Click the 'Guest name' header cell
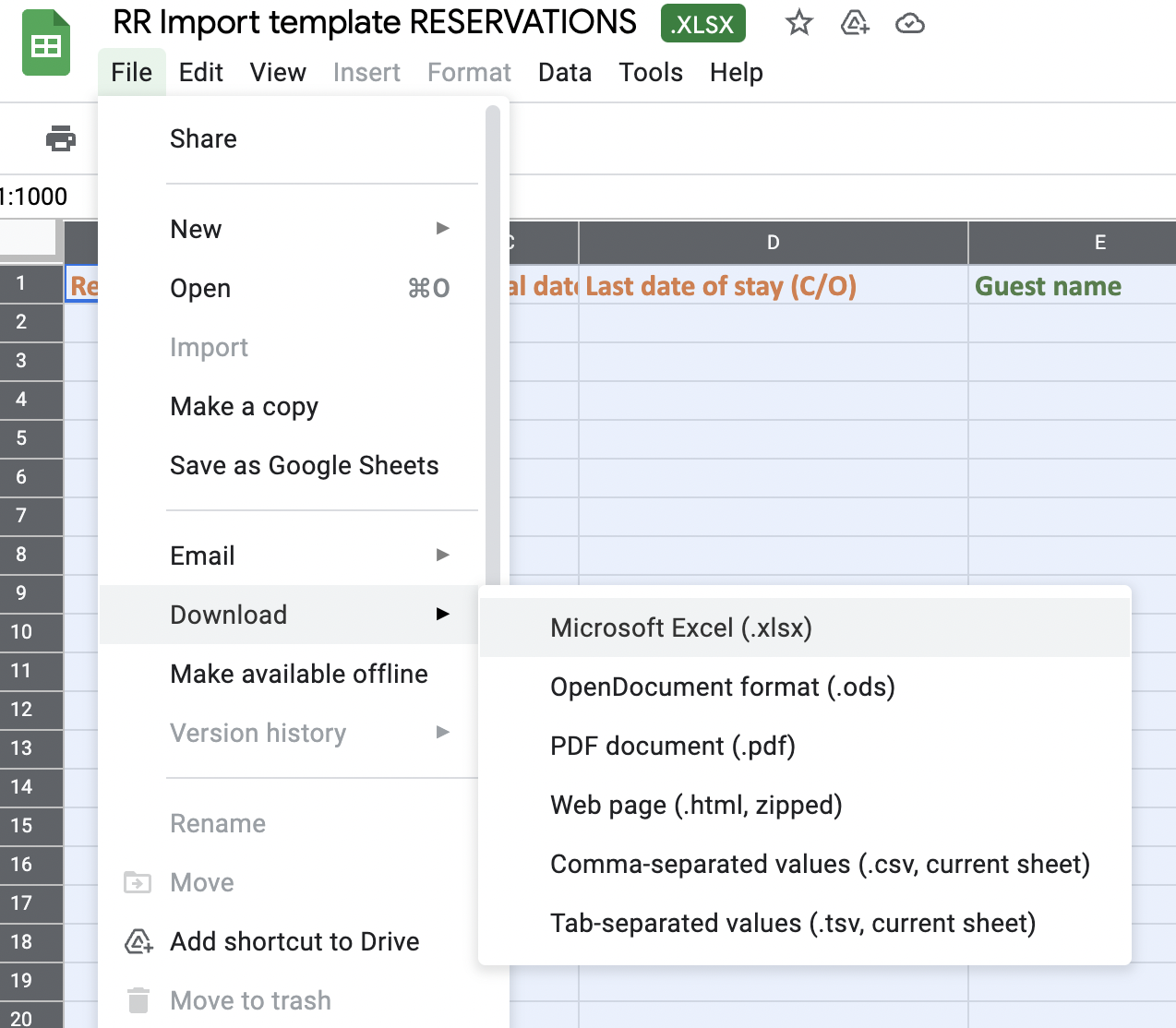Image resolution: width=1176 pixels, height=1028 pixels. pyautogui.click(x=1073, y=285)
